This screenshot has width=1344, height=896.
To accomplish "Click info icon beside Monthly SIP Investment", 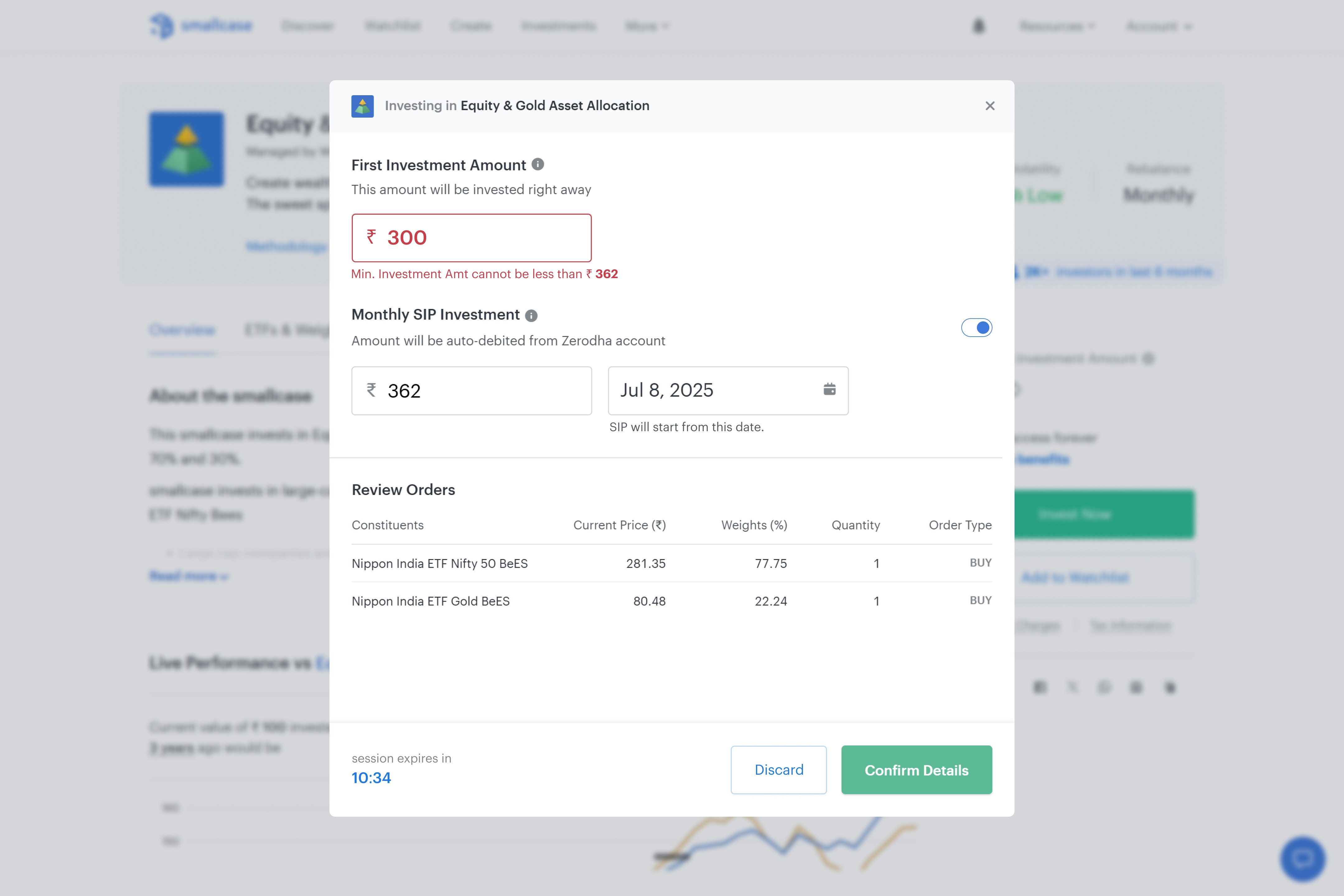I will [x=531, y=315].
